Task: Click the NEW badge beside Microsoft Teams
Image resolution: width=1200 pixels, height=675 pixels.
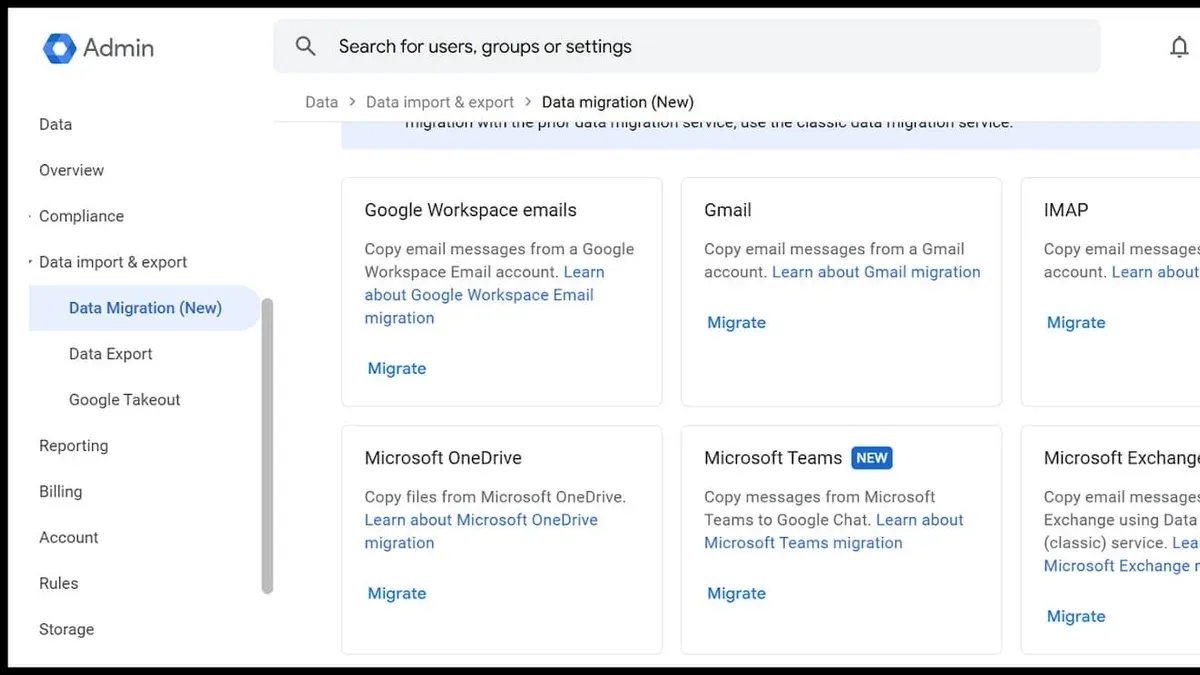Action: coord(872,458)
